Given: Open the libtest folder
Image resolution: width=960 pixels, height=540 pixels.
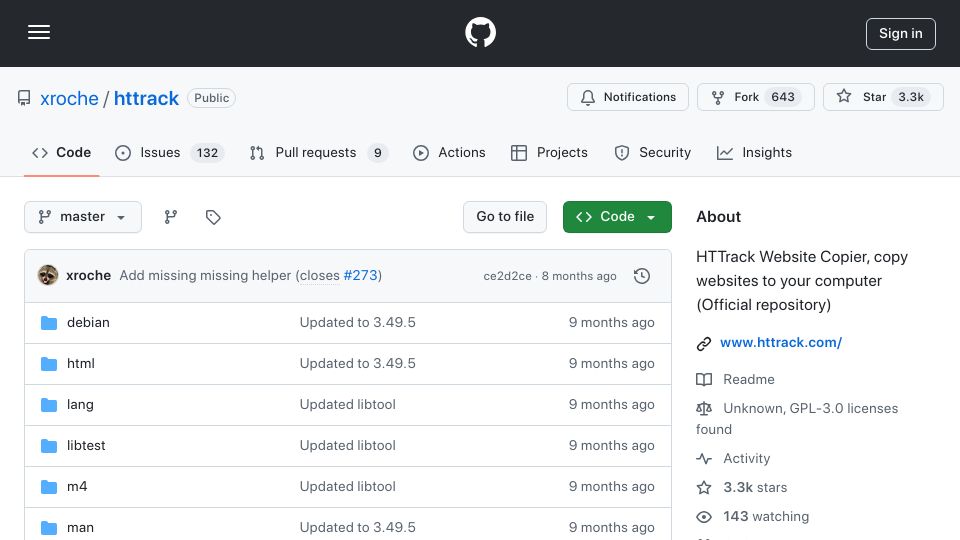Looking at the screenshot, I should point(86,446).
